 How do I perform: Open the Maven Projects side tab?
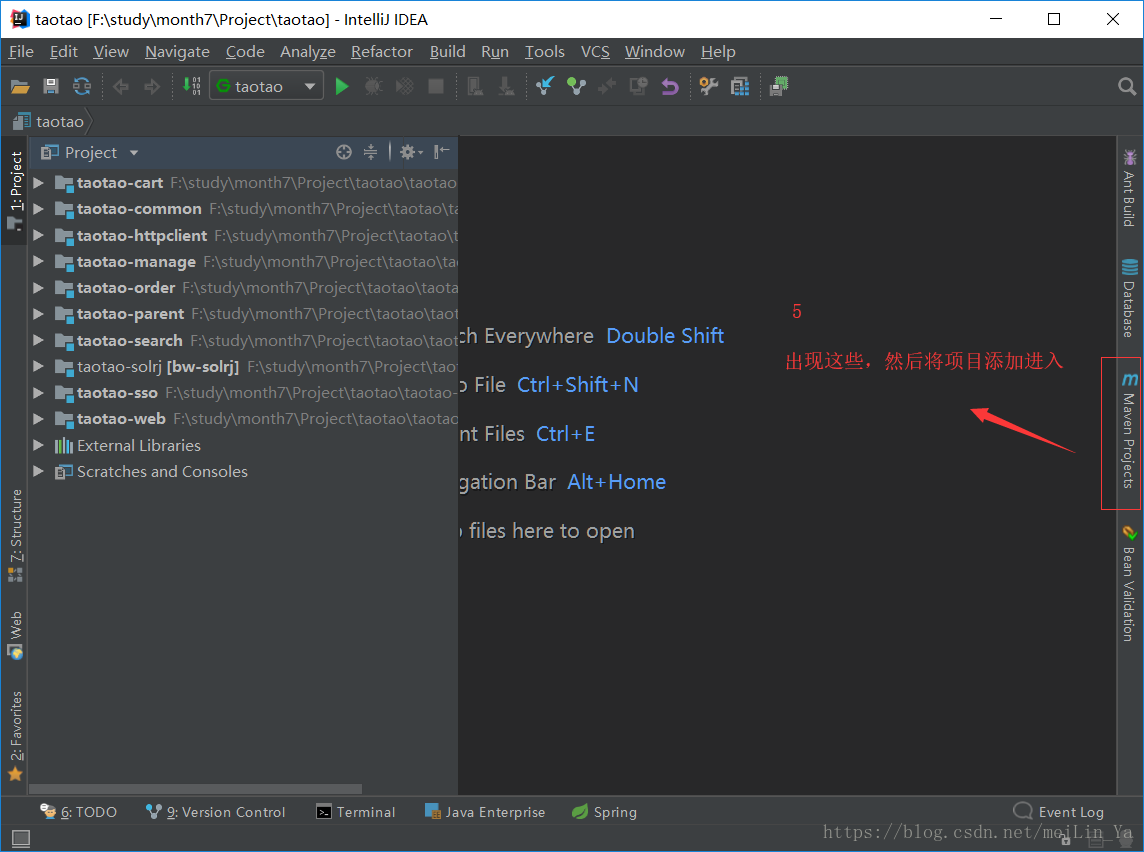point(1129,431)
